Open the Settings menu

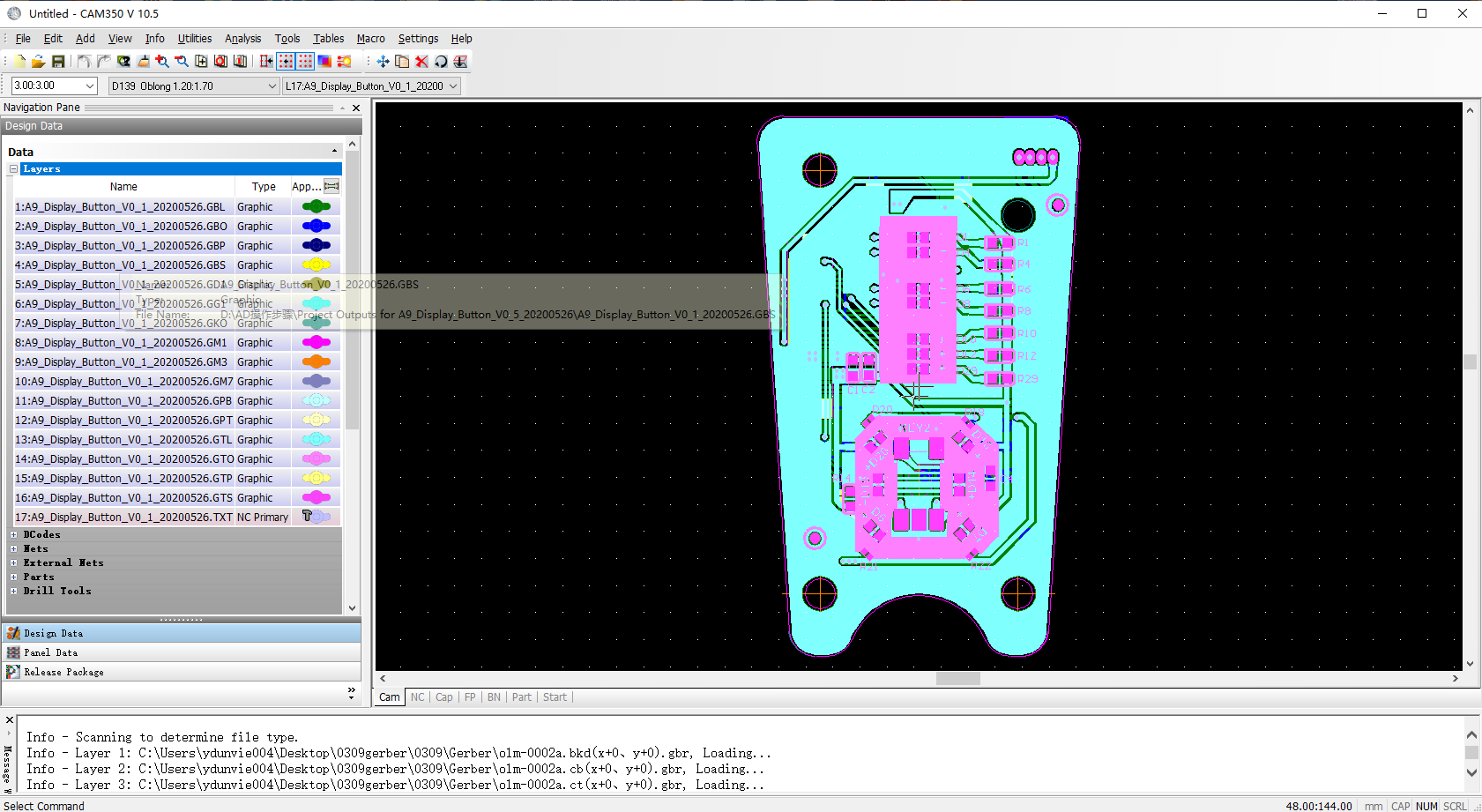tap(418, 38)
